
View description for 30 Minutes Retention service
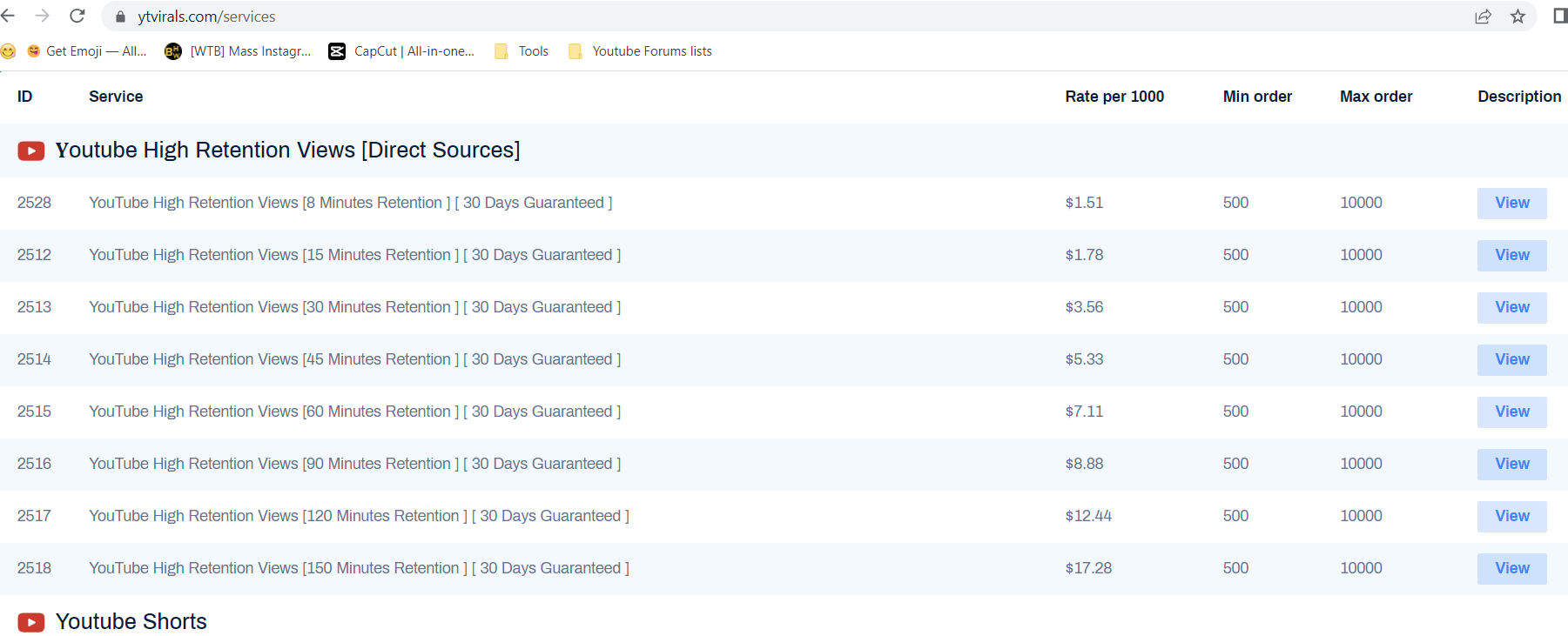pyautogui.click(x=1511, y=307)
